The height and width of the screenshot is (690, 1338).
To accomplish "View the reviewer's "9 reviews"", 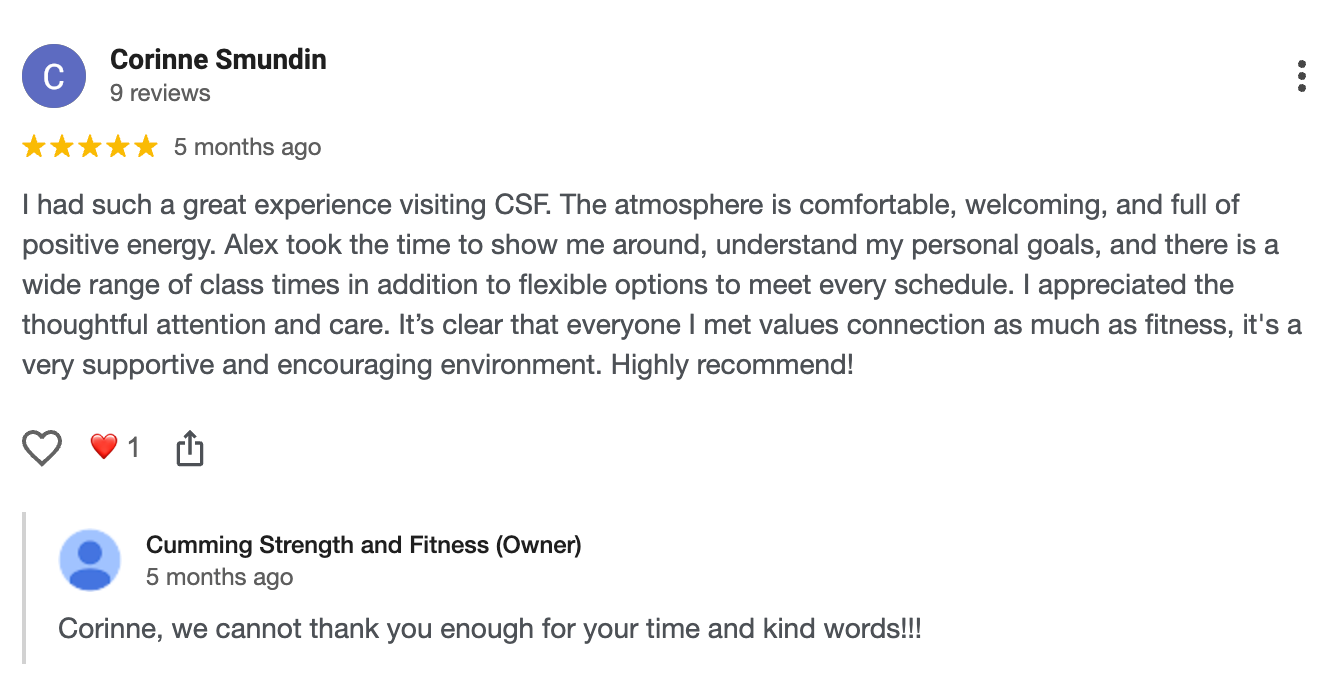I will pyautogui.click(x=160, y=93).
